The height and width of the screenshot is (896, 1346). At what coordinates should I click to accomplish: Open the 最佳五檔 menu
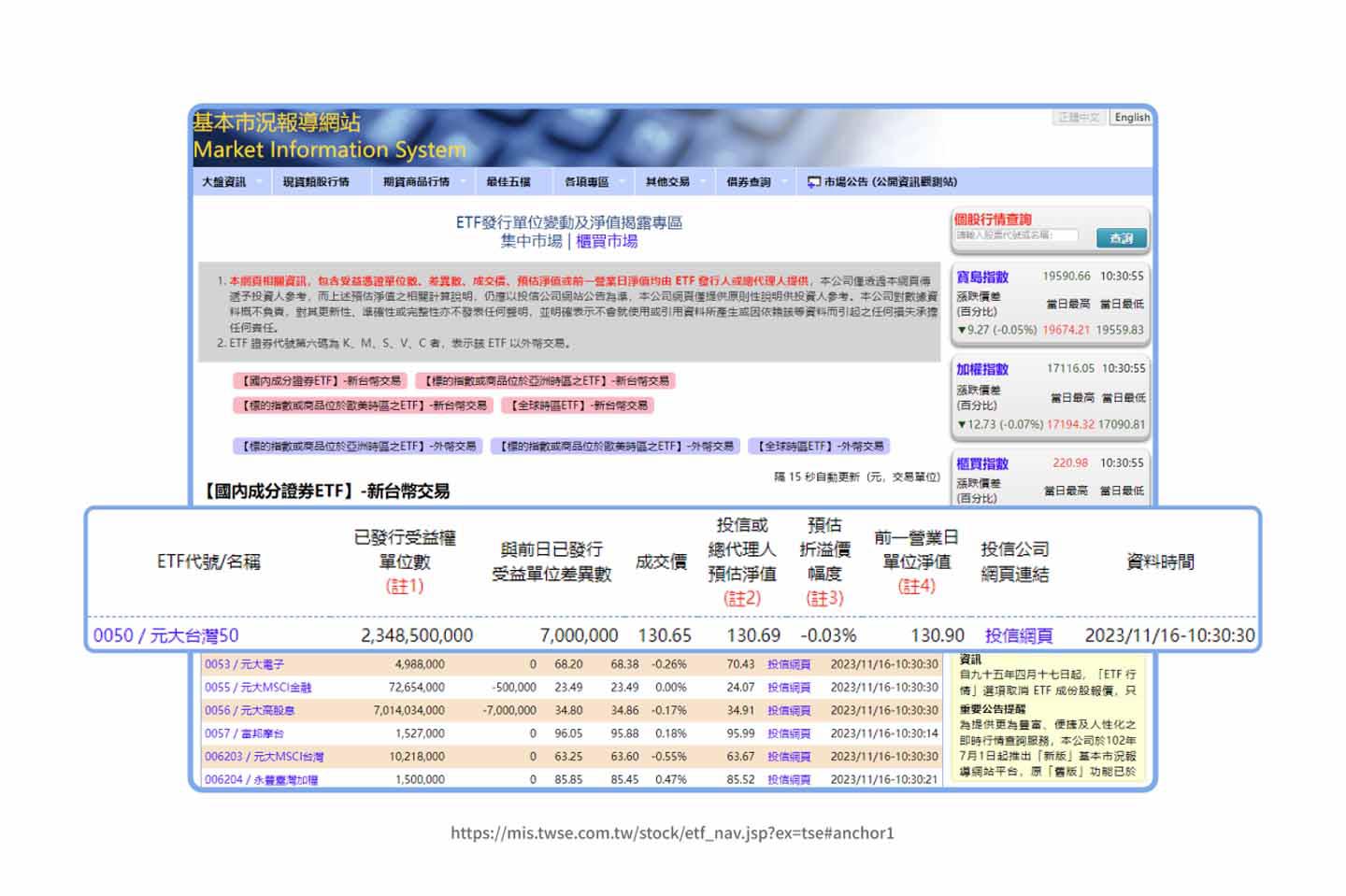[508, 182]
